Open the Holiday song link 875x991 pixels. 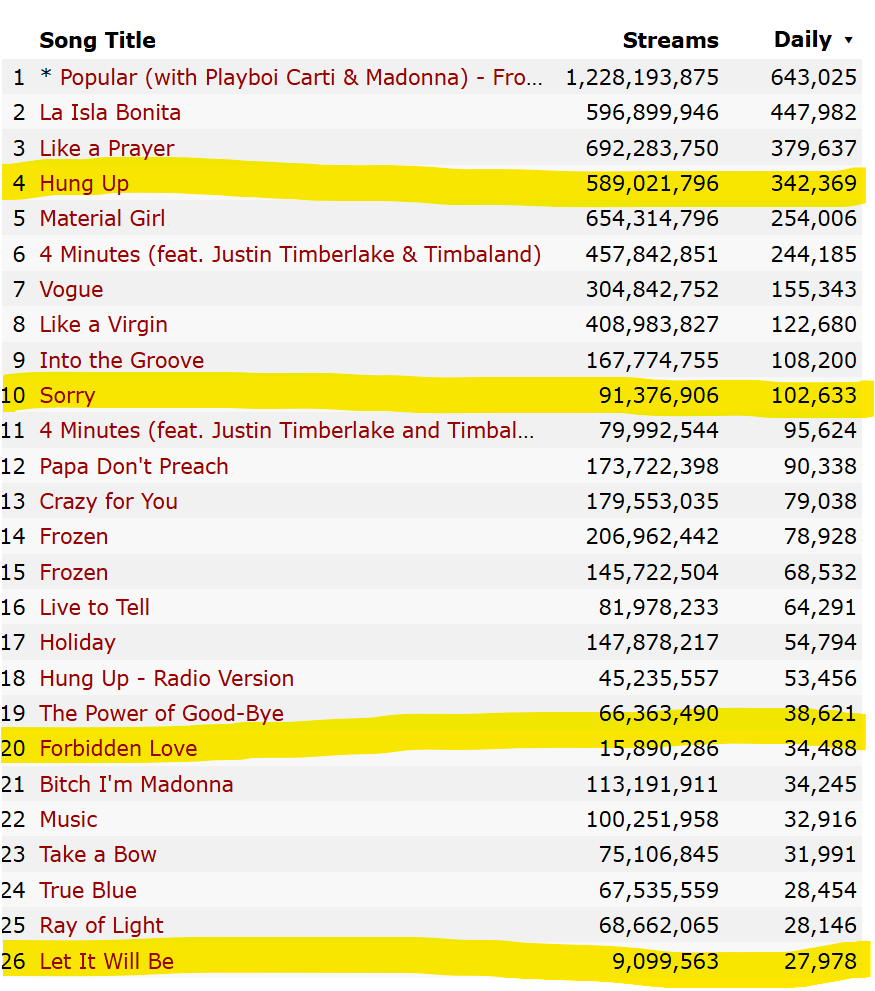(77, 642)
